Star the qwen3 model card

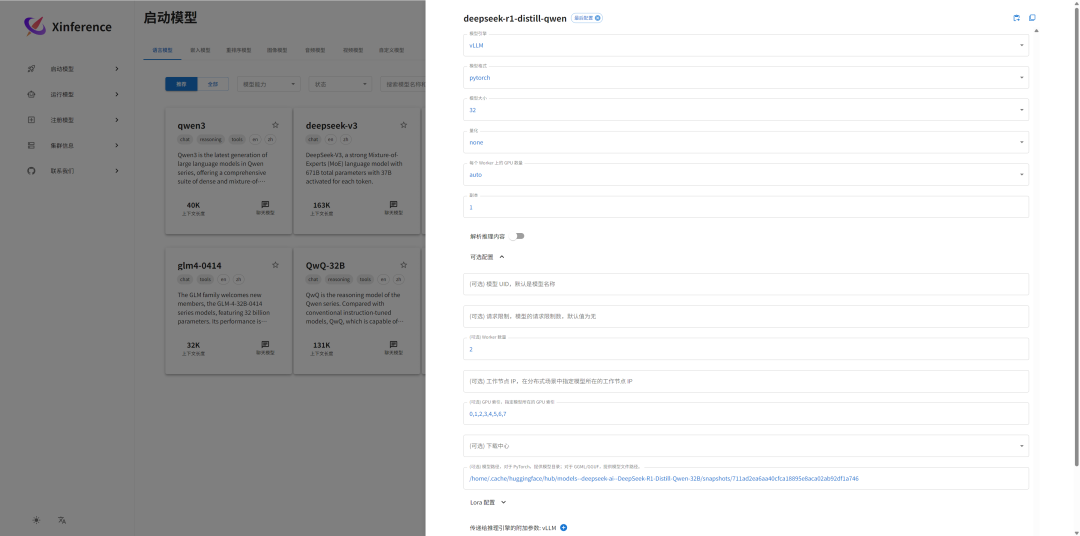tap(276, 125)
